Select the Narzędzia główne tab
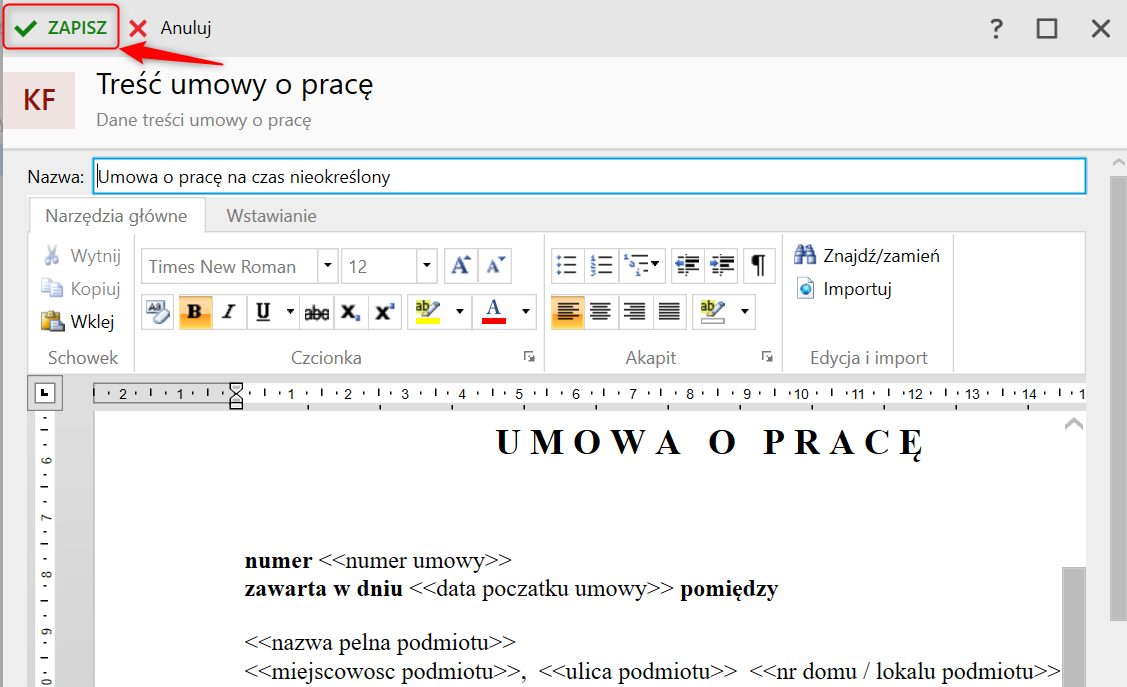 point(116,216)
